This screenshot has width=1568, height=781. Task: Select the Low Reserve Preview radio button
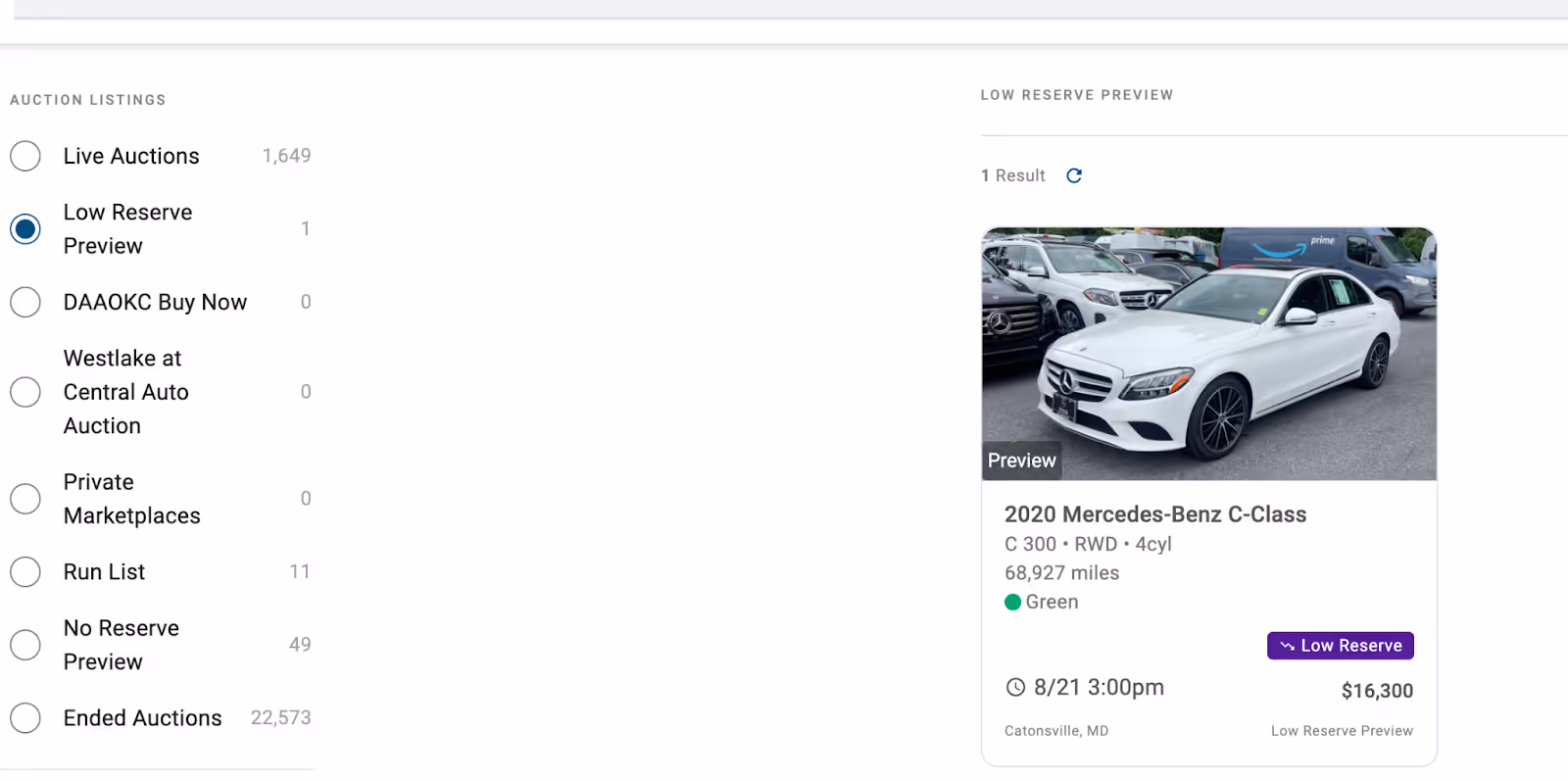click(25, 229)
